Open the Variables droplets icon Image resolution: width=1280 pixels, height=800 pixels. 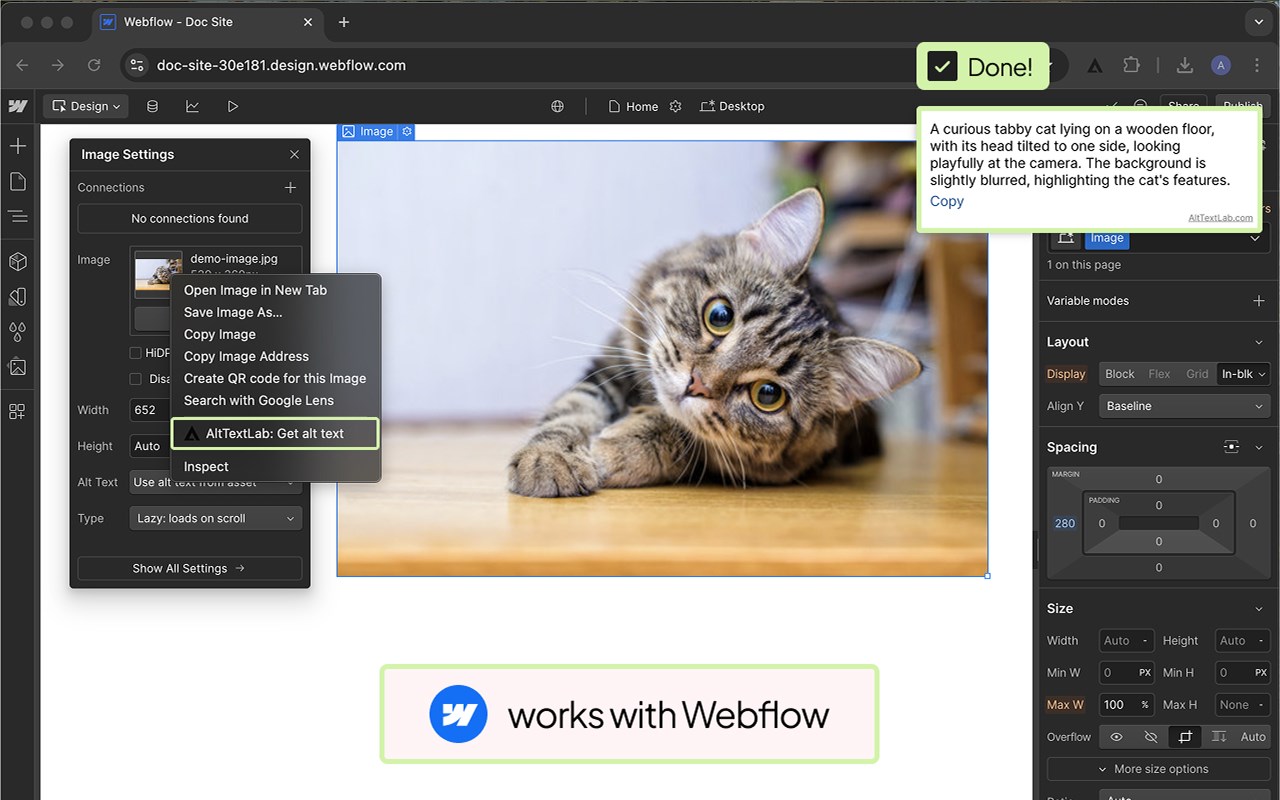click(17, 331)
